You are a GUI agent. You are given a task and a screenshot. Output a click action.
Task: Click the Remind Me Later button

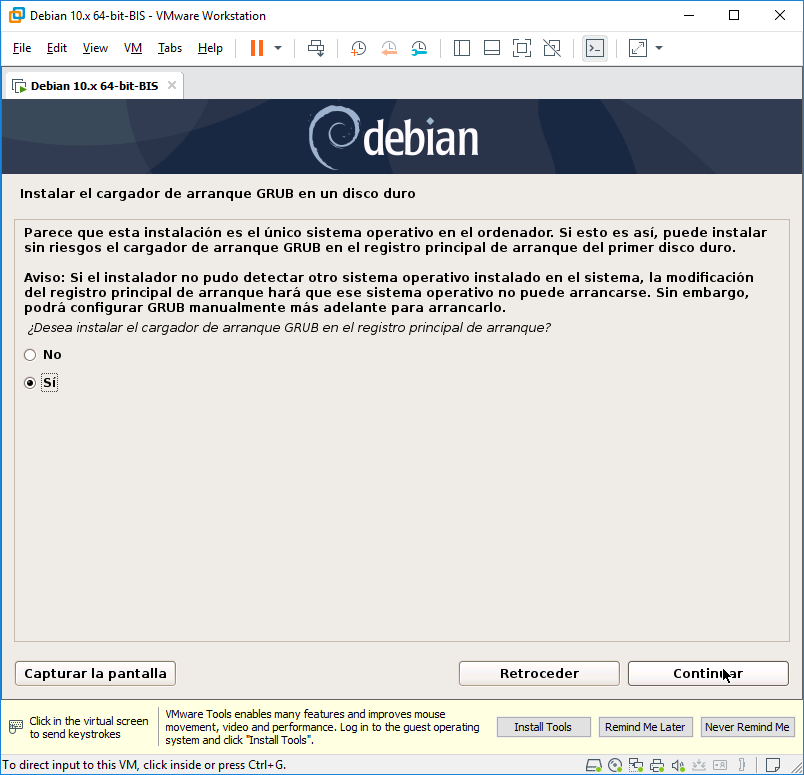[645, 727]
